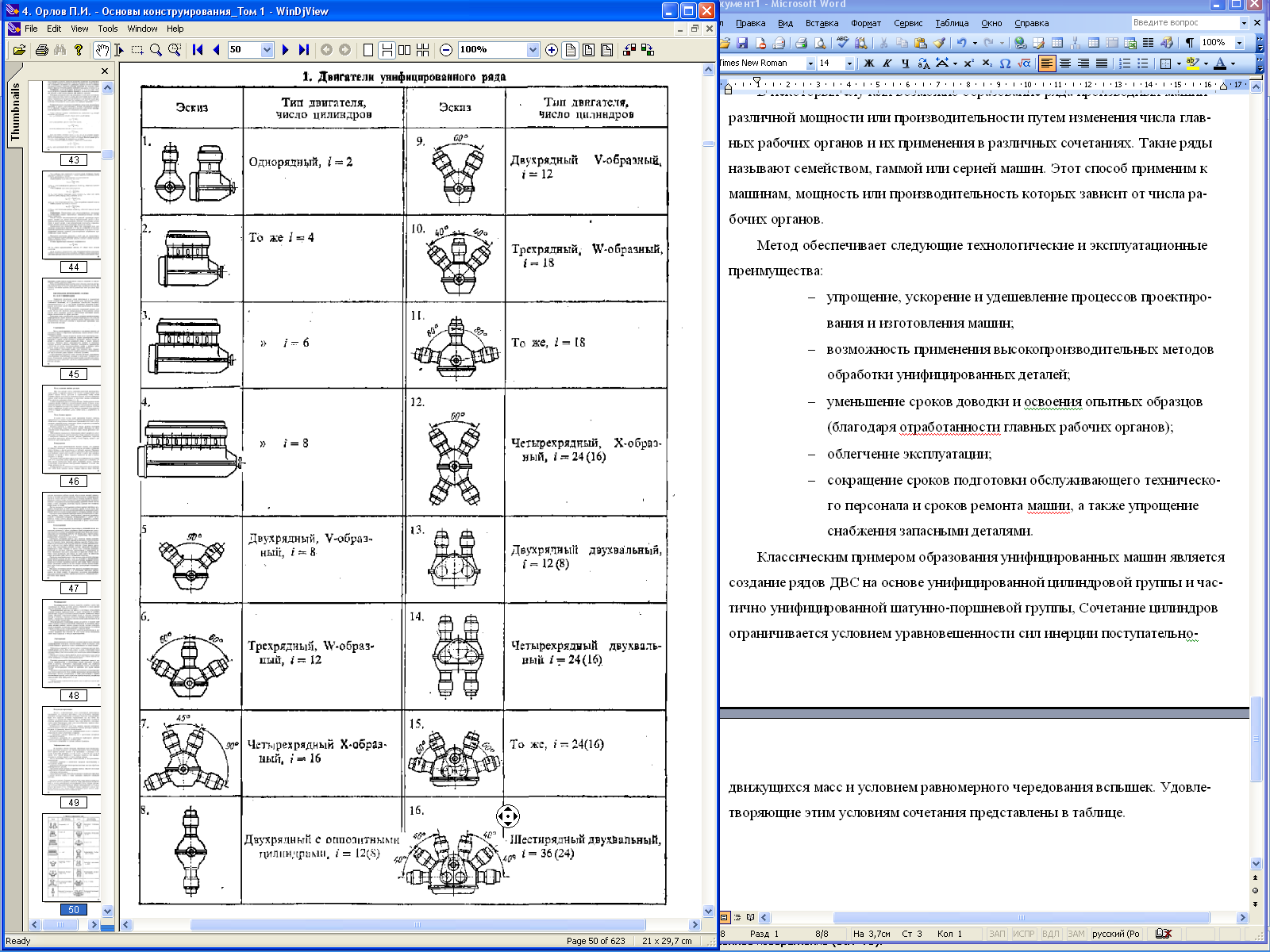Click the Open file icon in WinDjView

point(20,50)
